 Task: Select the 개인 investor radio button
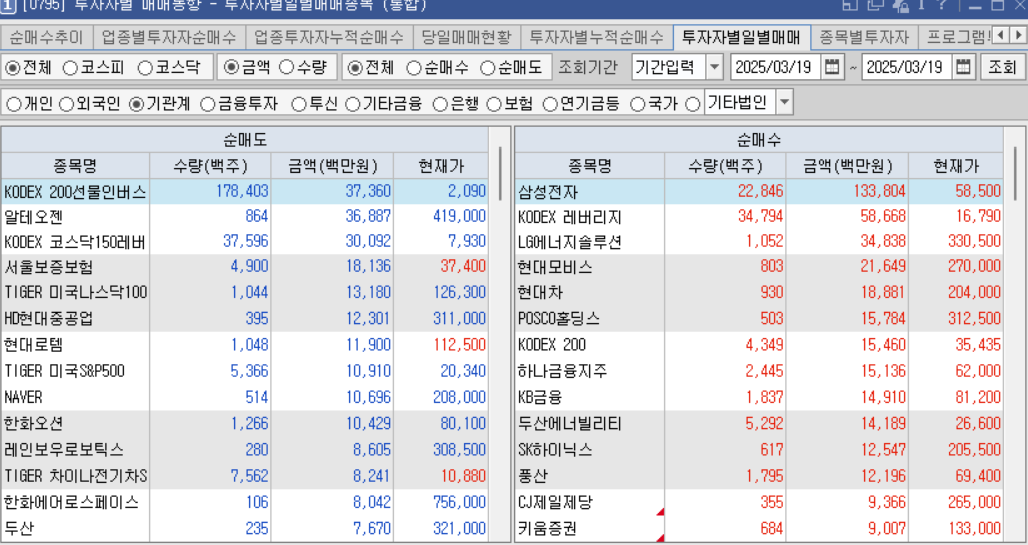pos(13,104)
